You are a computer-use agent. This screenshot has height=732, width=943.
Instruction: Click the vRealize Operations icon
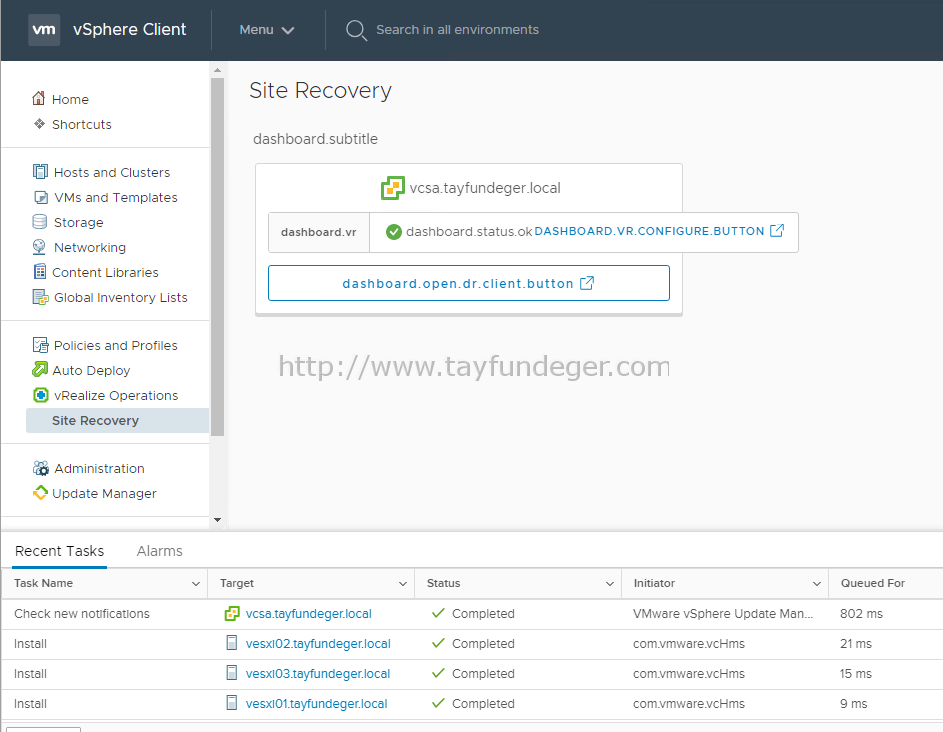click(x=40, y=395)
